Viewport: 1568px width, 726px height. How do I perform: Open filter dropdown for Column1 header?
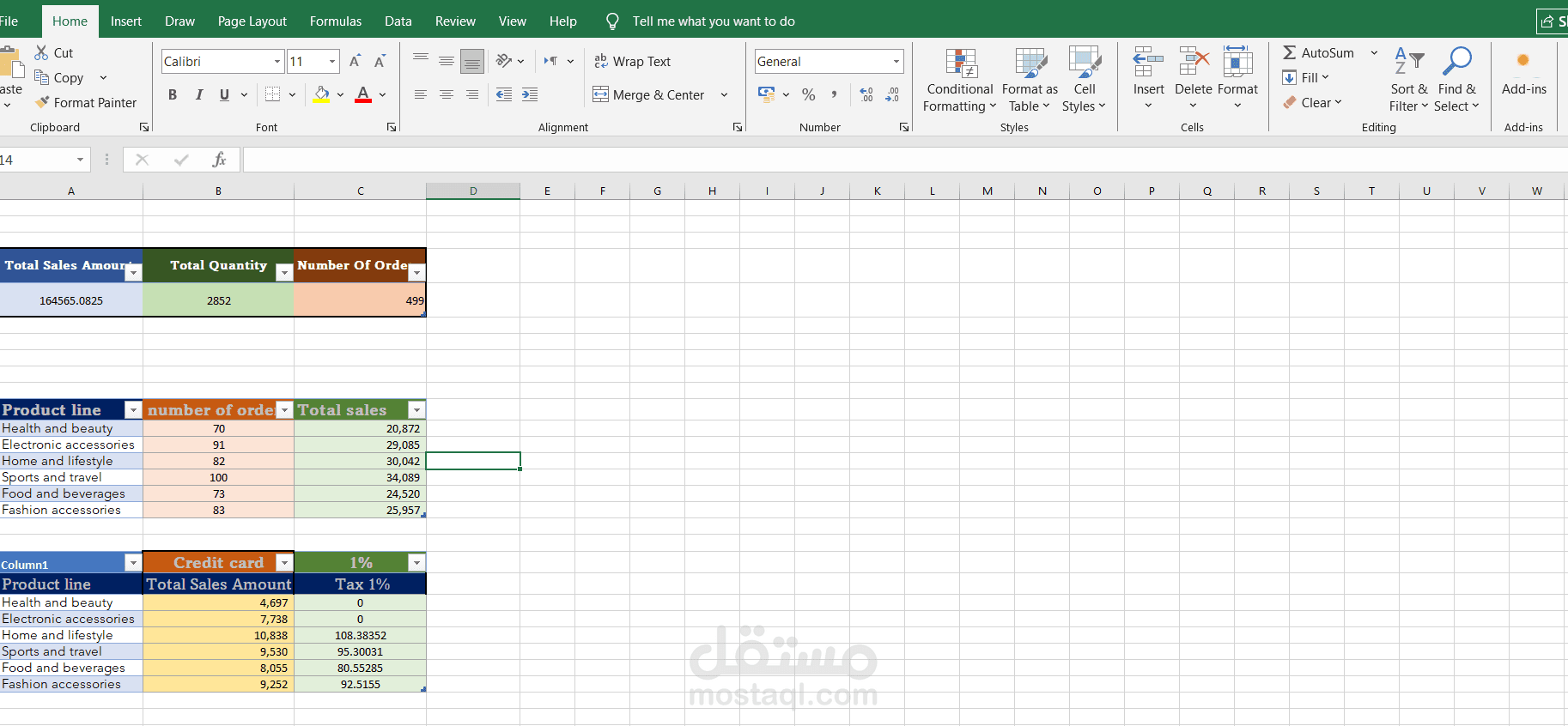[x=133, y=563]
